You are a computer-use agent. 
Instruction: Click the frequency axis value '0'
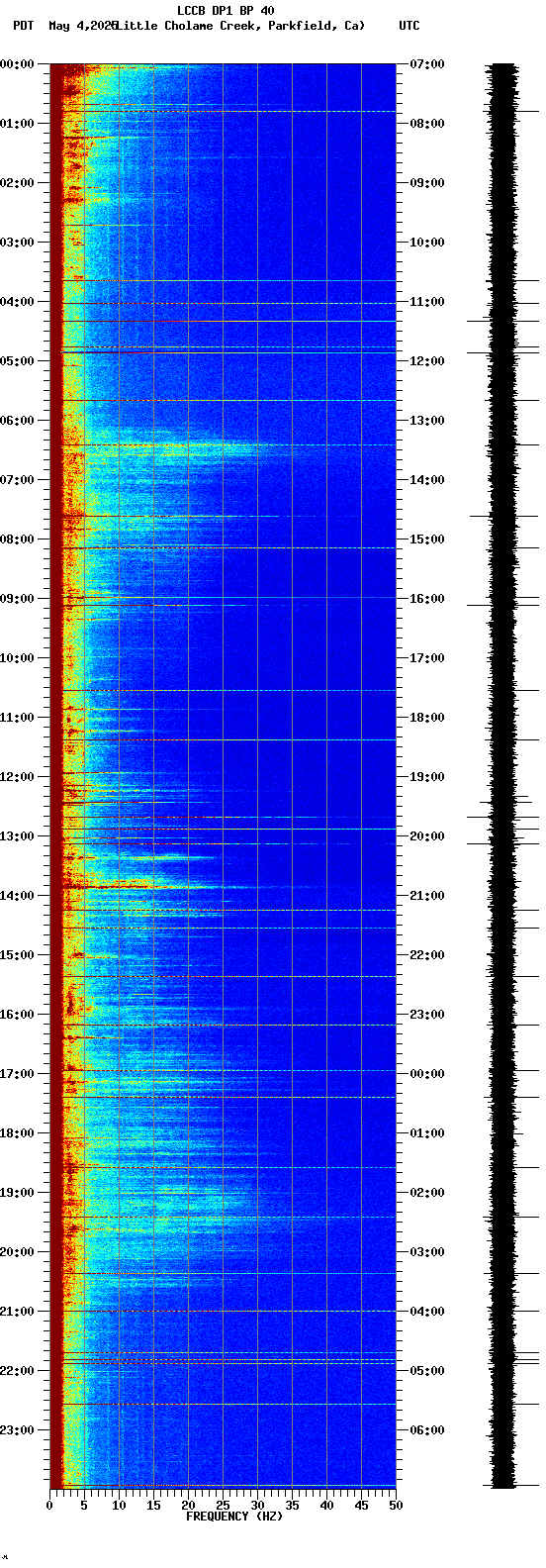pyautogui.click(x=49, y=1506)
